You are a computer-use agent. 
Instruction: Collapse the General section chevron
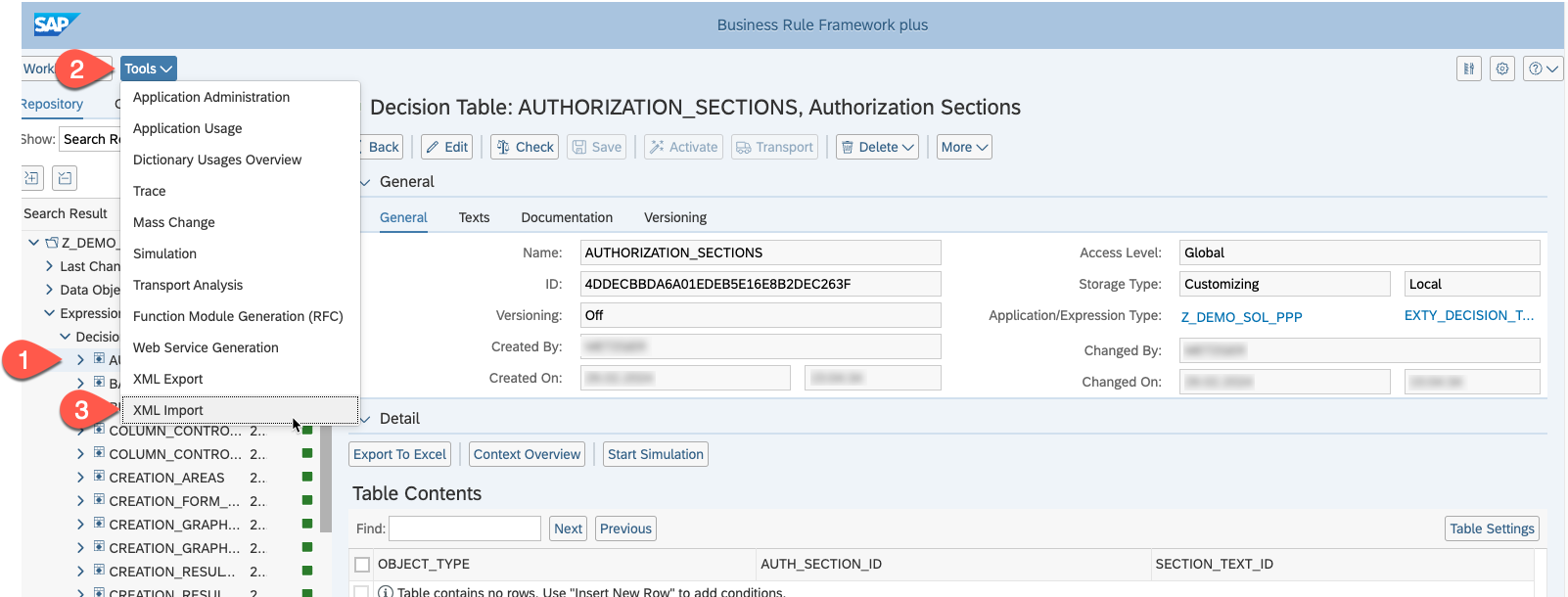point(366,182)
